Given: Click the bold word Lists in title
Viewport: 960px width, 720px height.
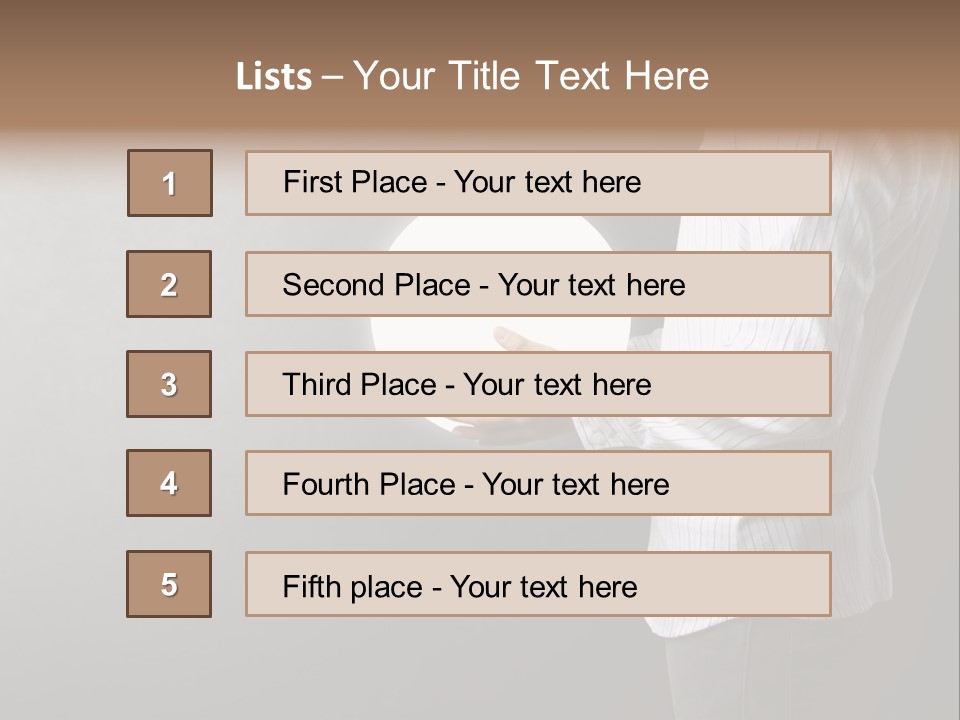Looking at the screenshot, I should click(274, 76).
